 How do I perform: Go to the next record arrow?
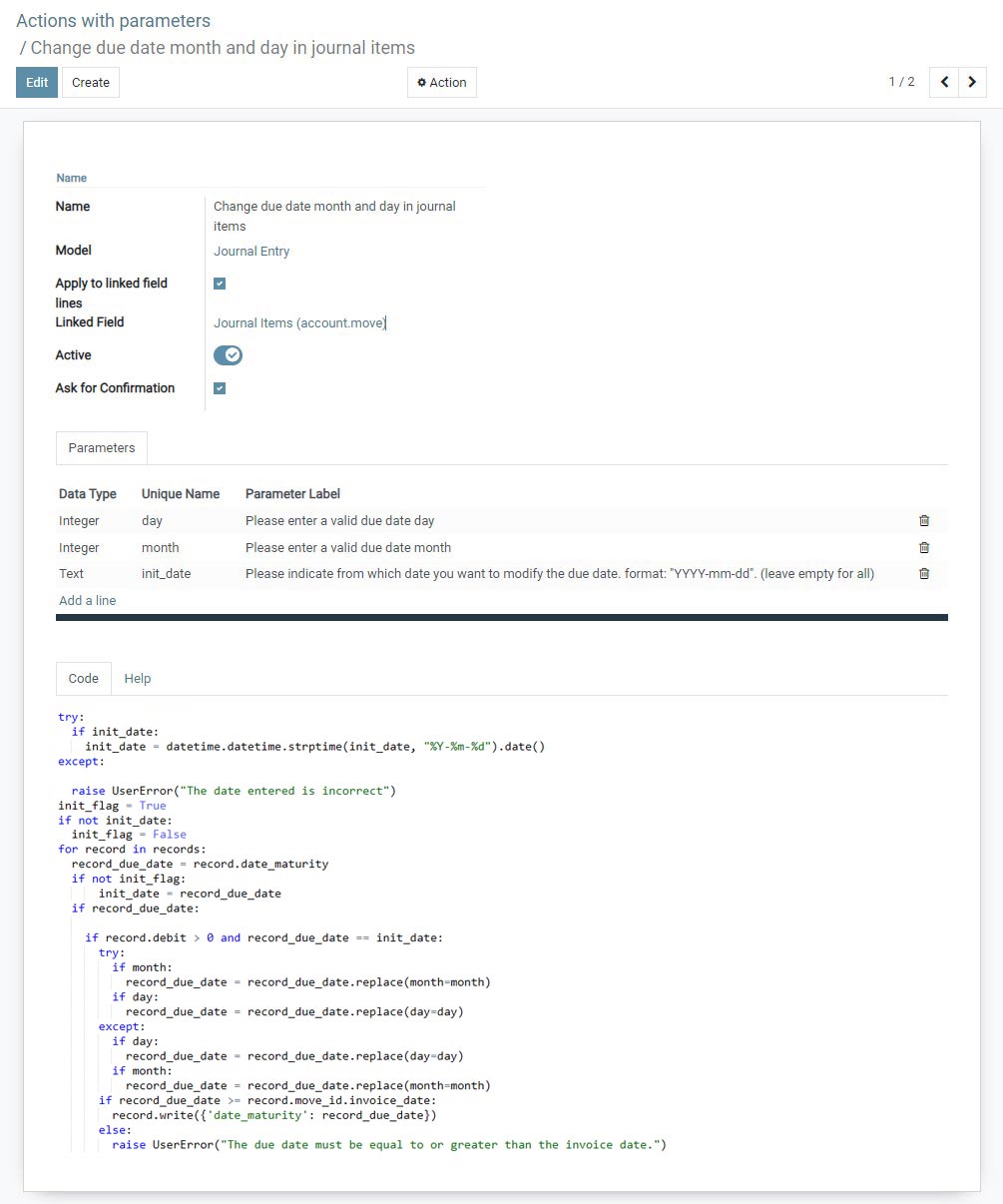[972, 82]
